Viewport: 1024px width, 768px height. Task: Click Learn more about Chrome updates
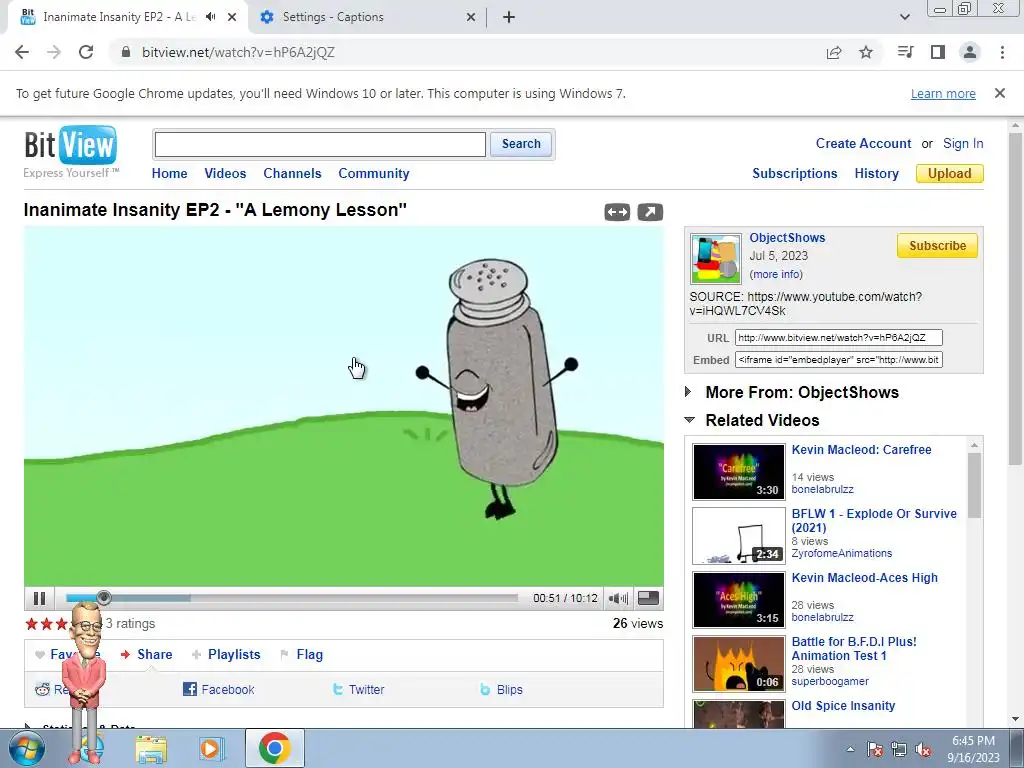tap(943, 93)
